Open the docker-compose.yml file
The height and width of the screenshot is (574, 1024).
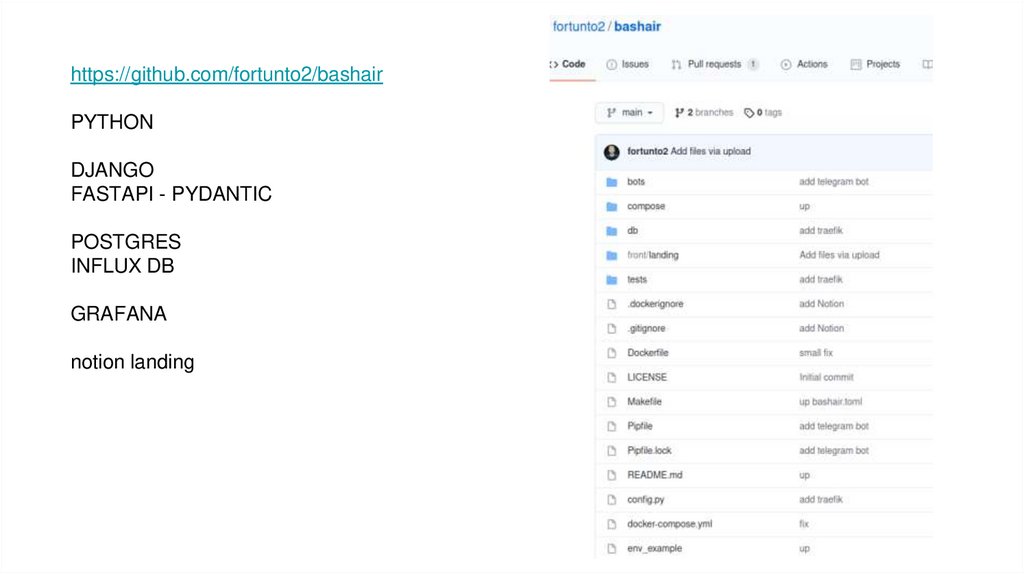pyautogui.click(x=669, y=524)
